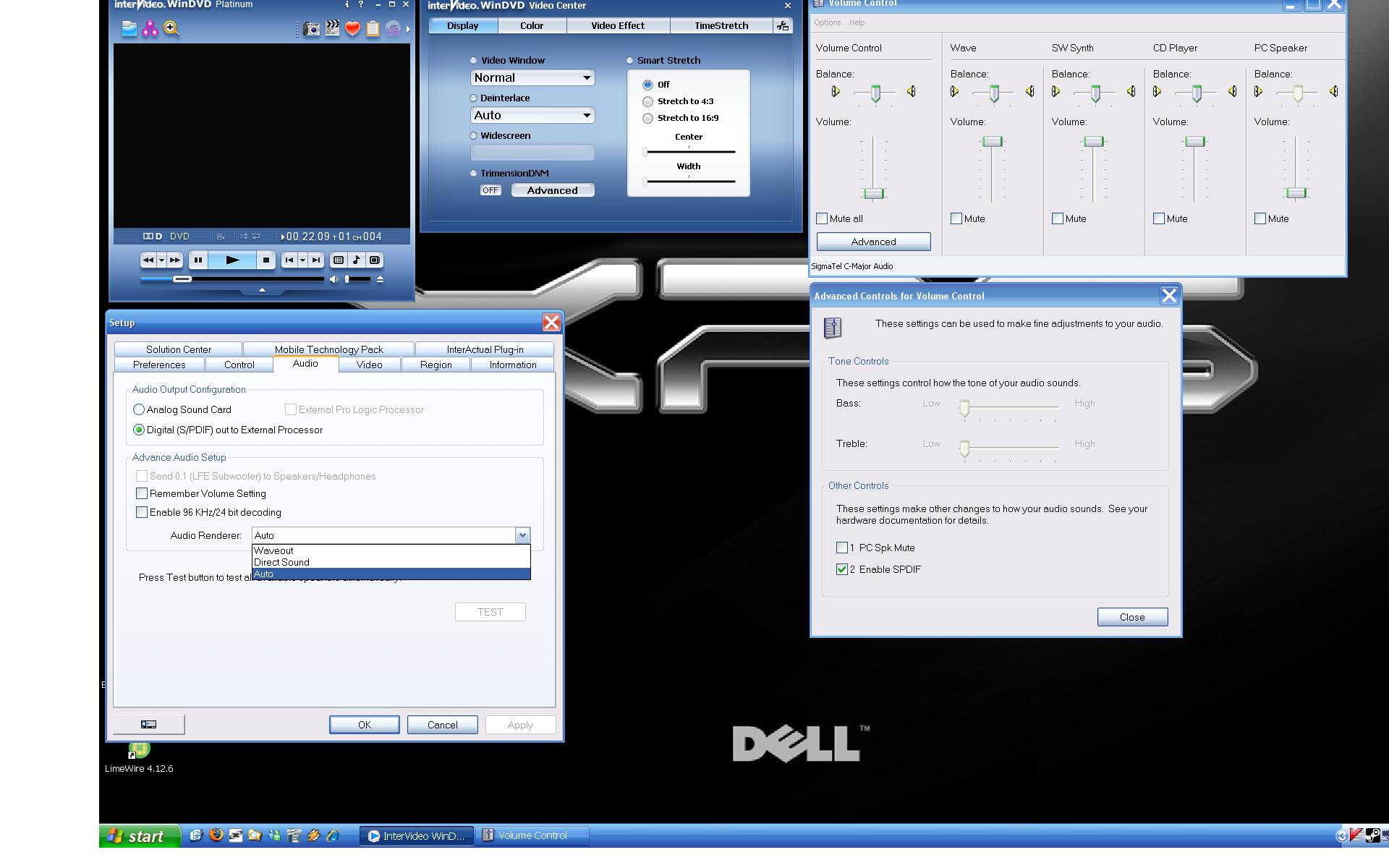The image size is (1389, 868).
Task: Switch to Volume Control taskbar button
Action: [x=532, y=835]
